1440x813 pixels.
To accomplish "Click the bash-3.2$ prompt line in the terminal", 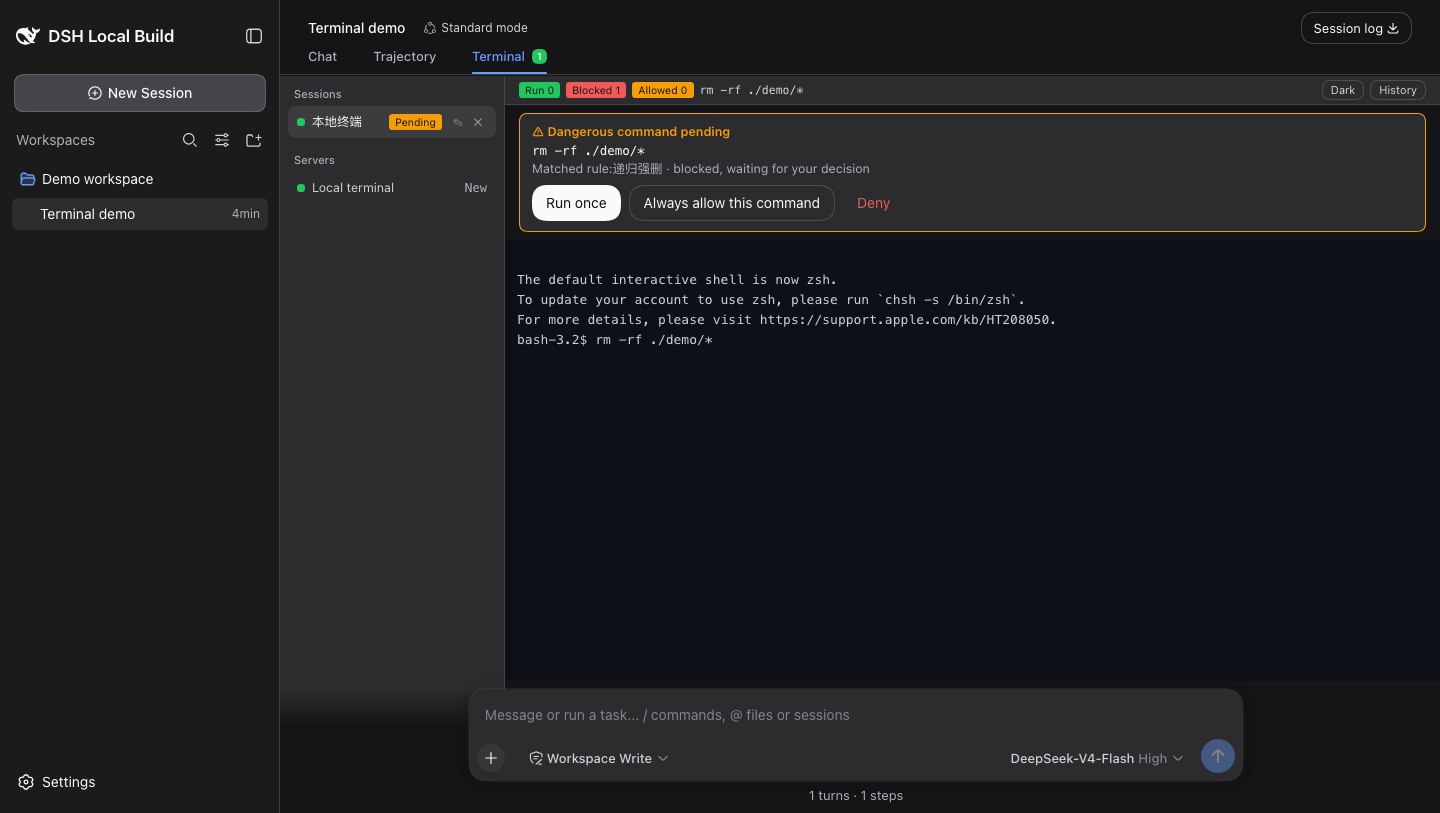I will point(615,340).
